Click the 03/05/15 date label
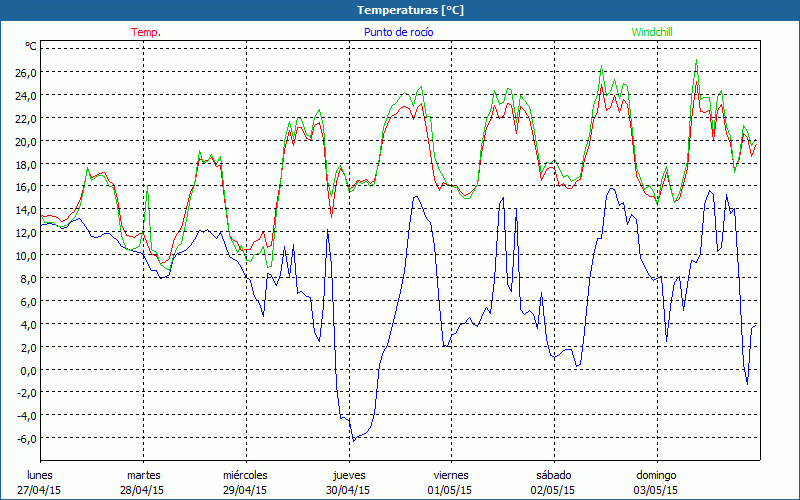 click(656, 490)
